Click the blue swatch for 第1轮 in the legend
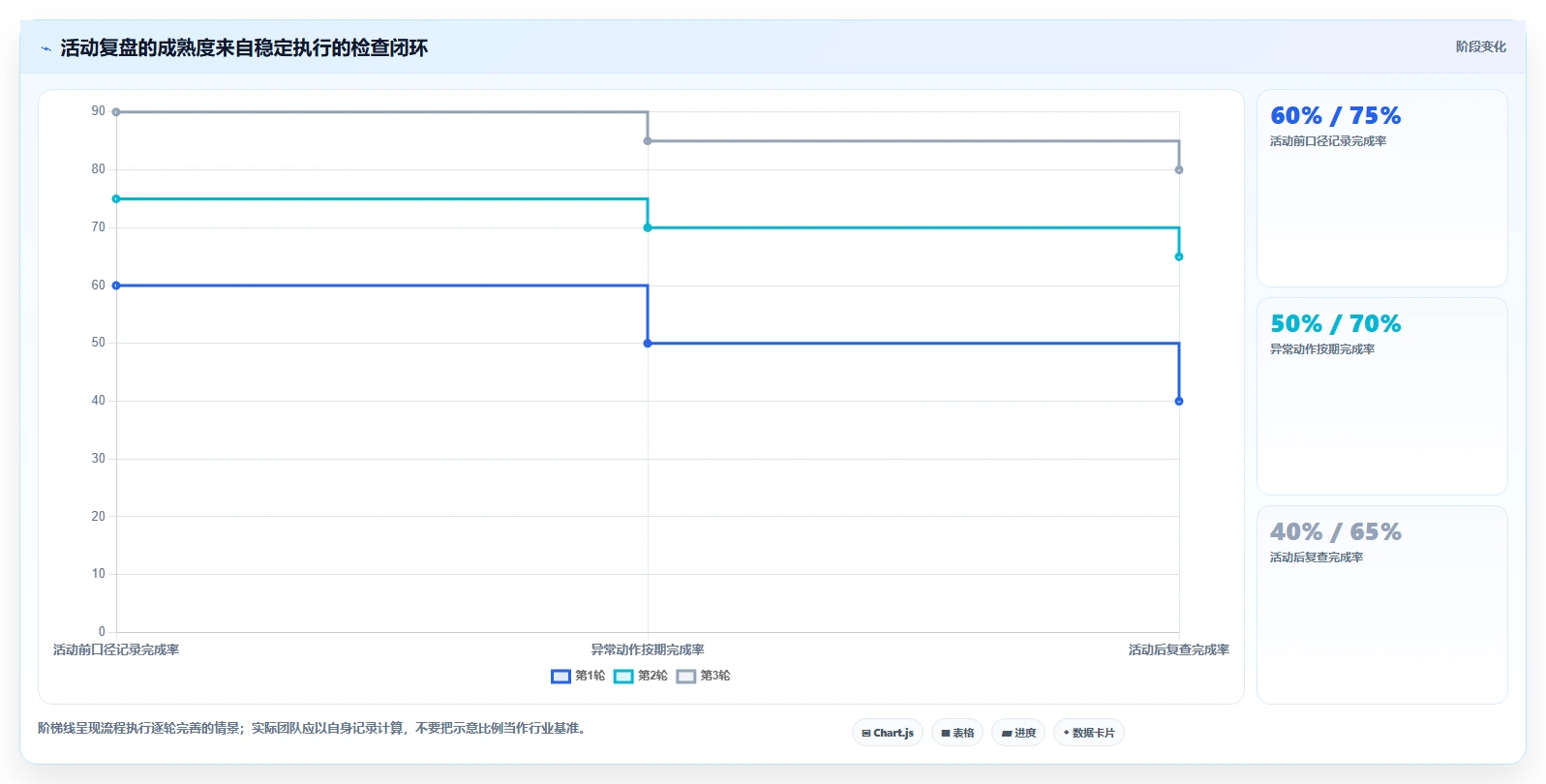 tap(561, 677)
